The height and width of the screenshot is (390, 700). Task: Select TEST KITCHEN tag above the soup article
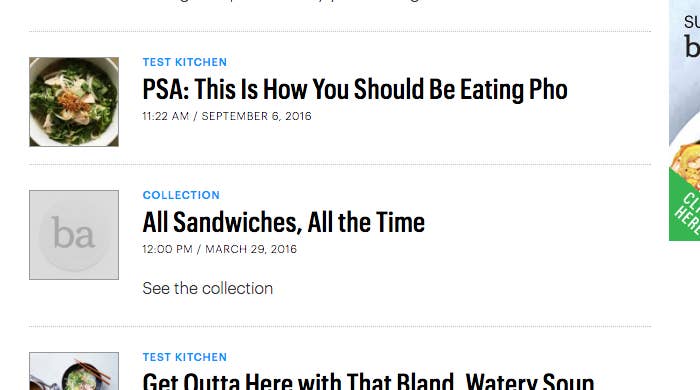click(184, 357)
